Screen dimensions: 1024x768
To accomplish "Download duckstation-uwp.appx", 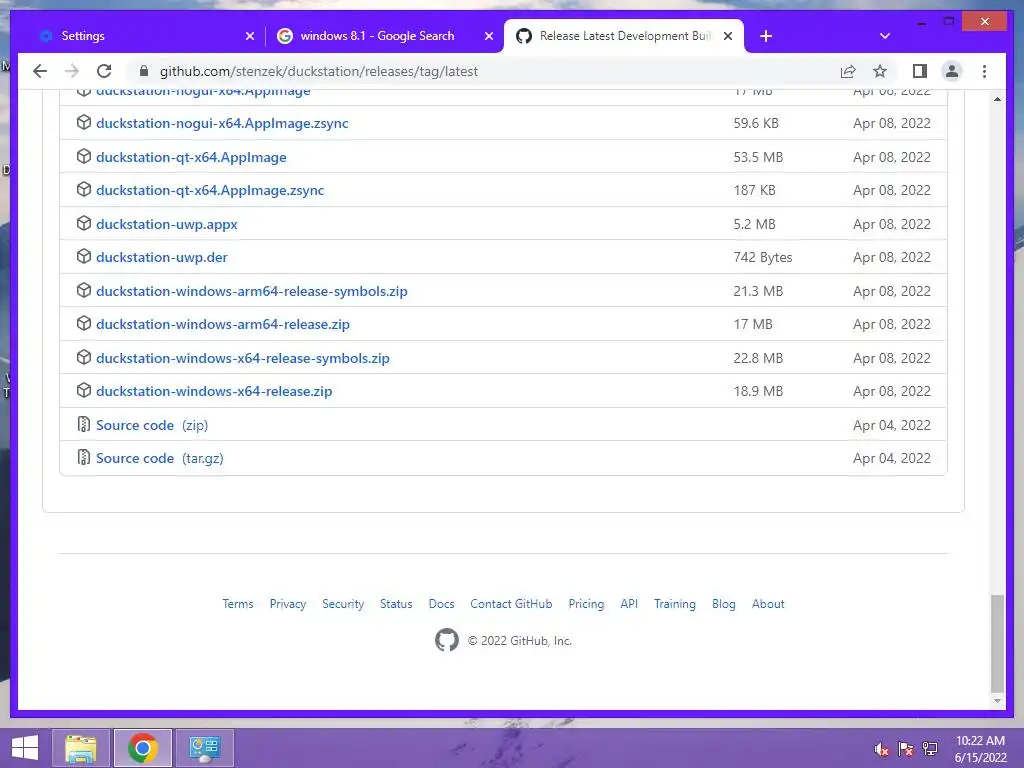I will (x=167, y=224).
